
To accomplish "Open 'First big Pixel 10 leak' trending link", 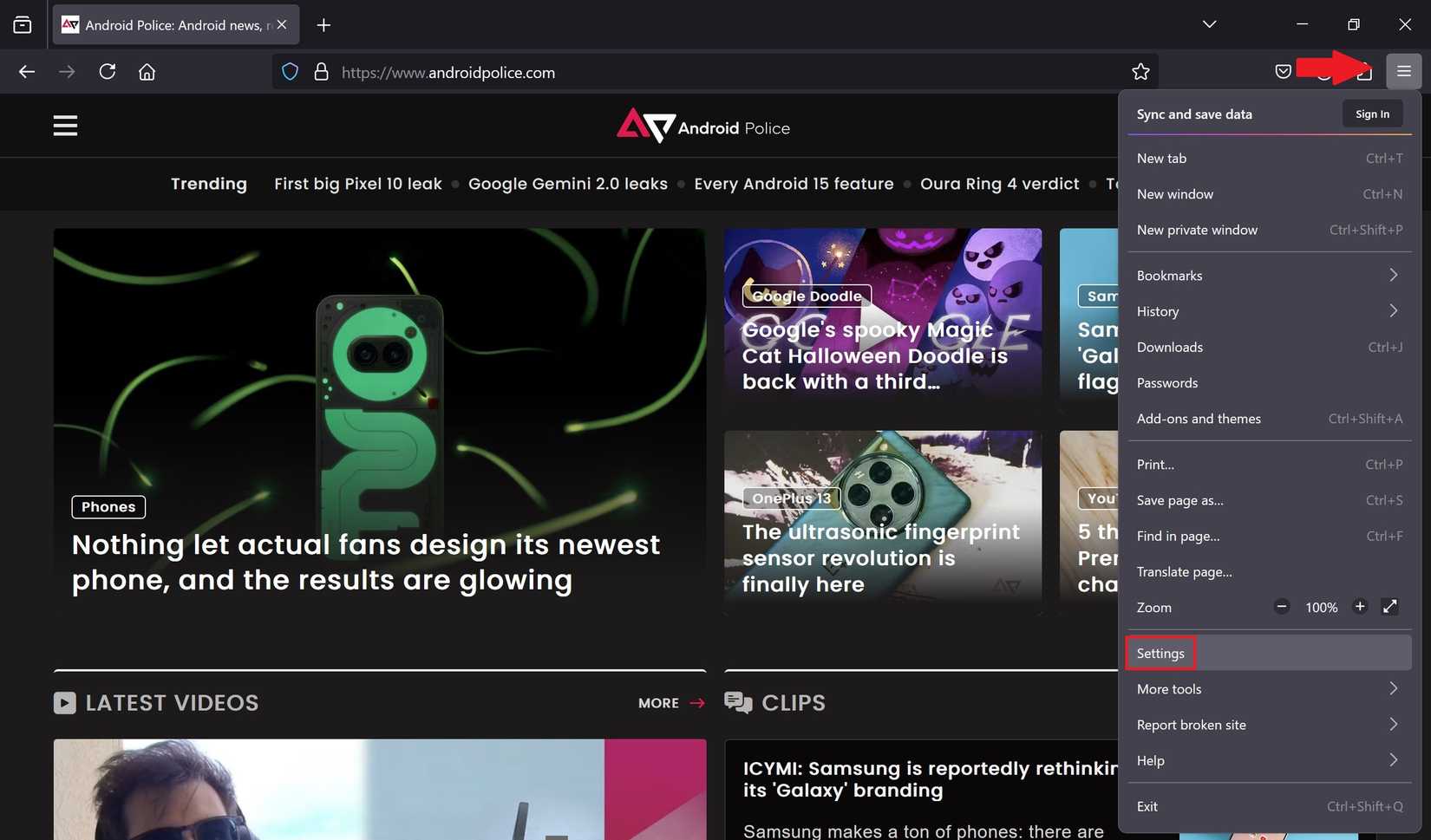I will click(x=357, y=184).
